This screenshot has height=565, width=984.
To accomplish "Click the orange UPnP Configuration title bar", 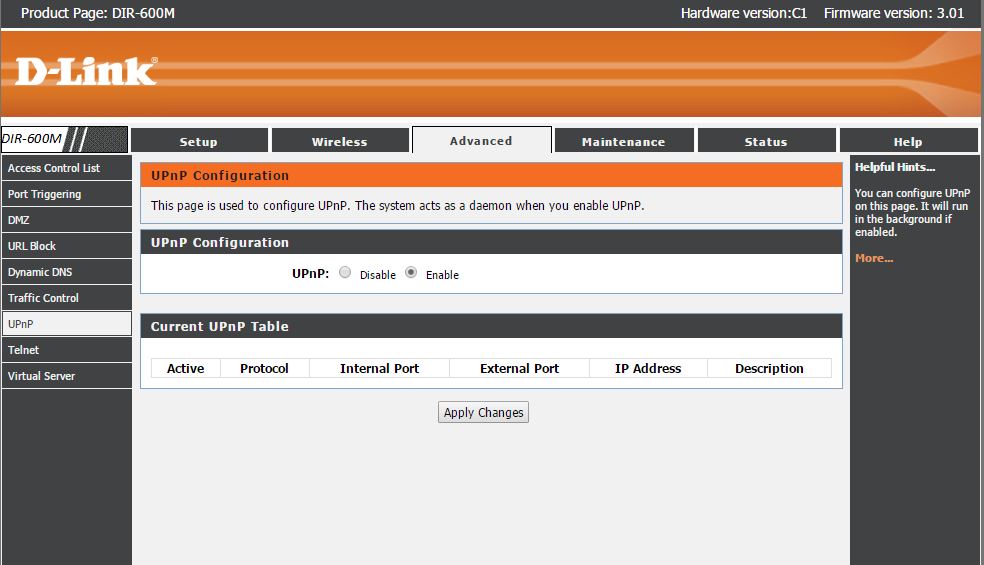I will click(x=491, y=175).
